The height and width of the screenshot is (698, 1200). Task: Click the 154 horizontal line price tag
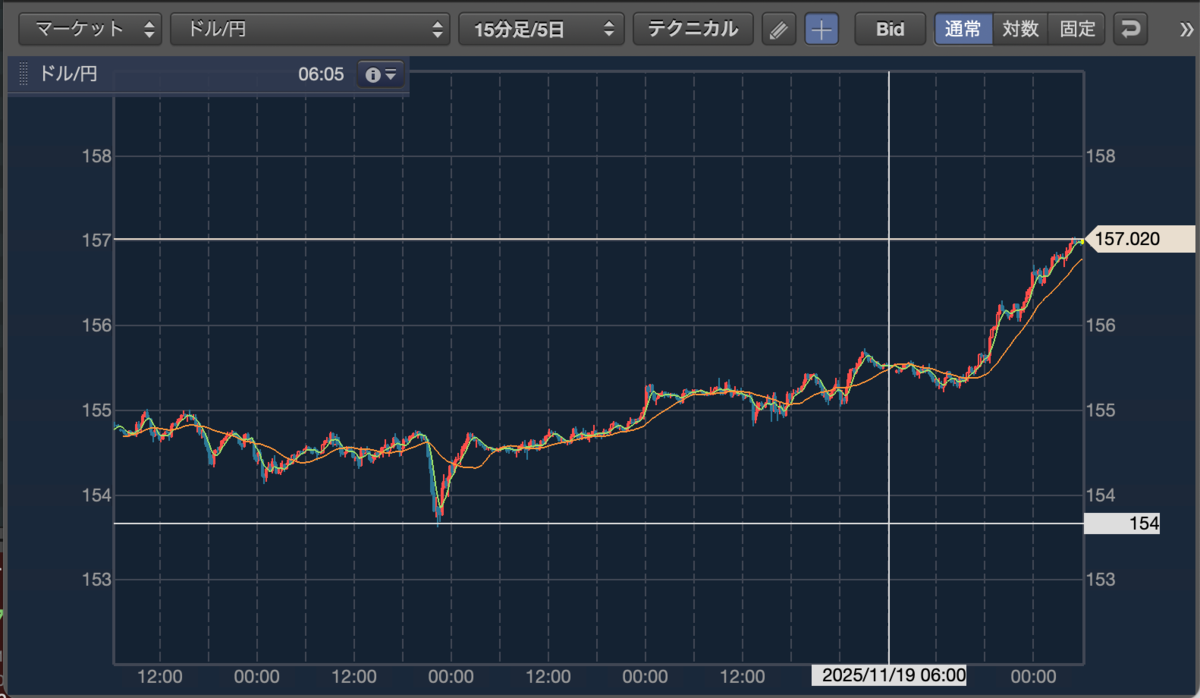pyautogui.click(x=1122, y=523)
